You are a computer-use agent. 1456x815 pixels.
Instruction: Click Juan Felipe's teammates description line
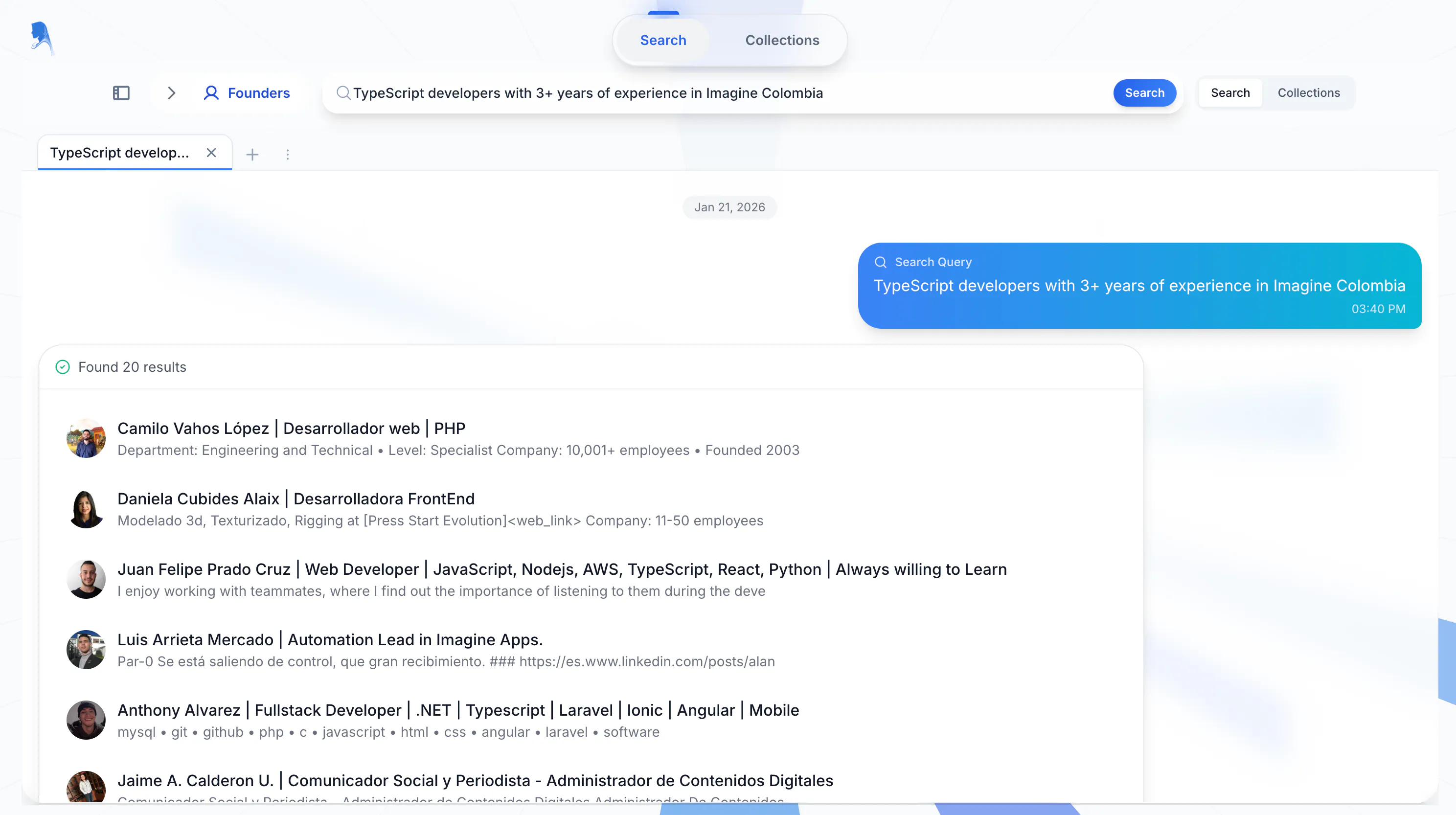(x=441, y=590)
